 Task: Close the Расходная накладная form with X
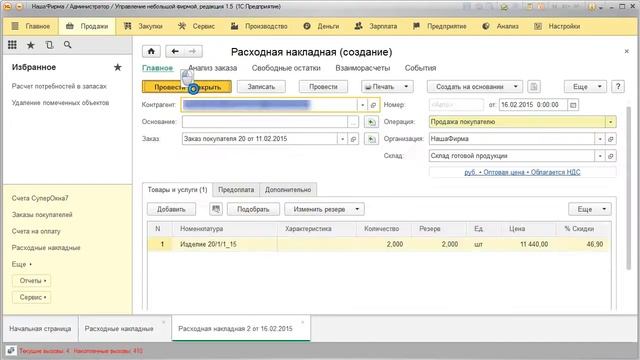click(627, 51)
